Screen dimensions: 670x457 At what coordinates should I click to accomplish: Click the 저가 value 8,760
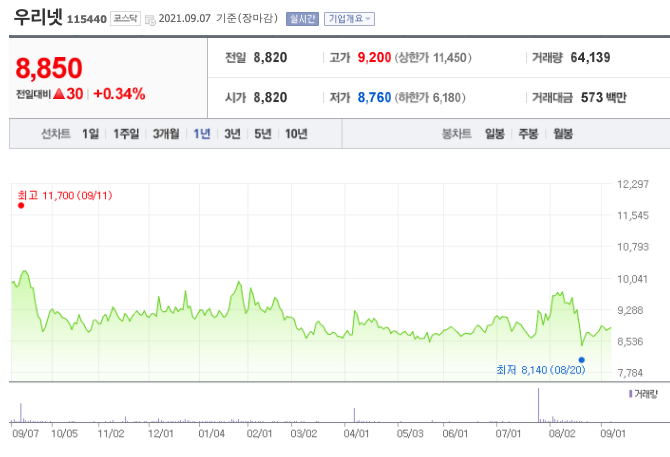pos(374,97)
